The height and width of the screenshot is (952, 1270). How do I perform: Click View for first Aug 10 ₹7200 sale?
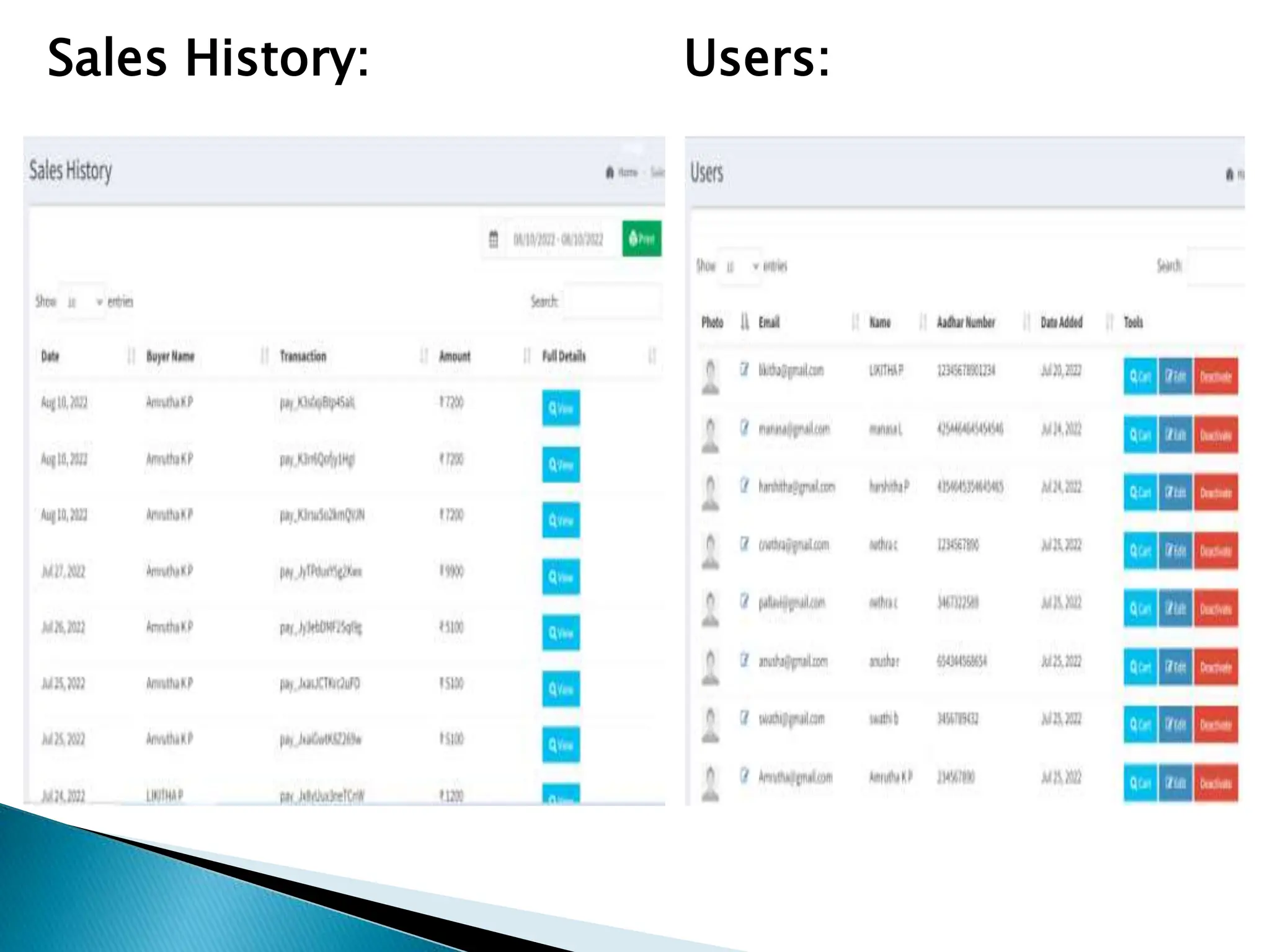[561, 408]
